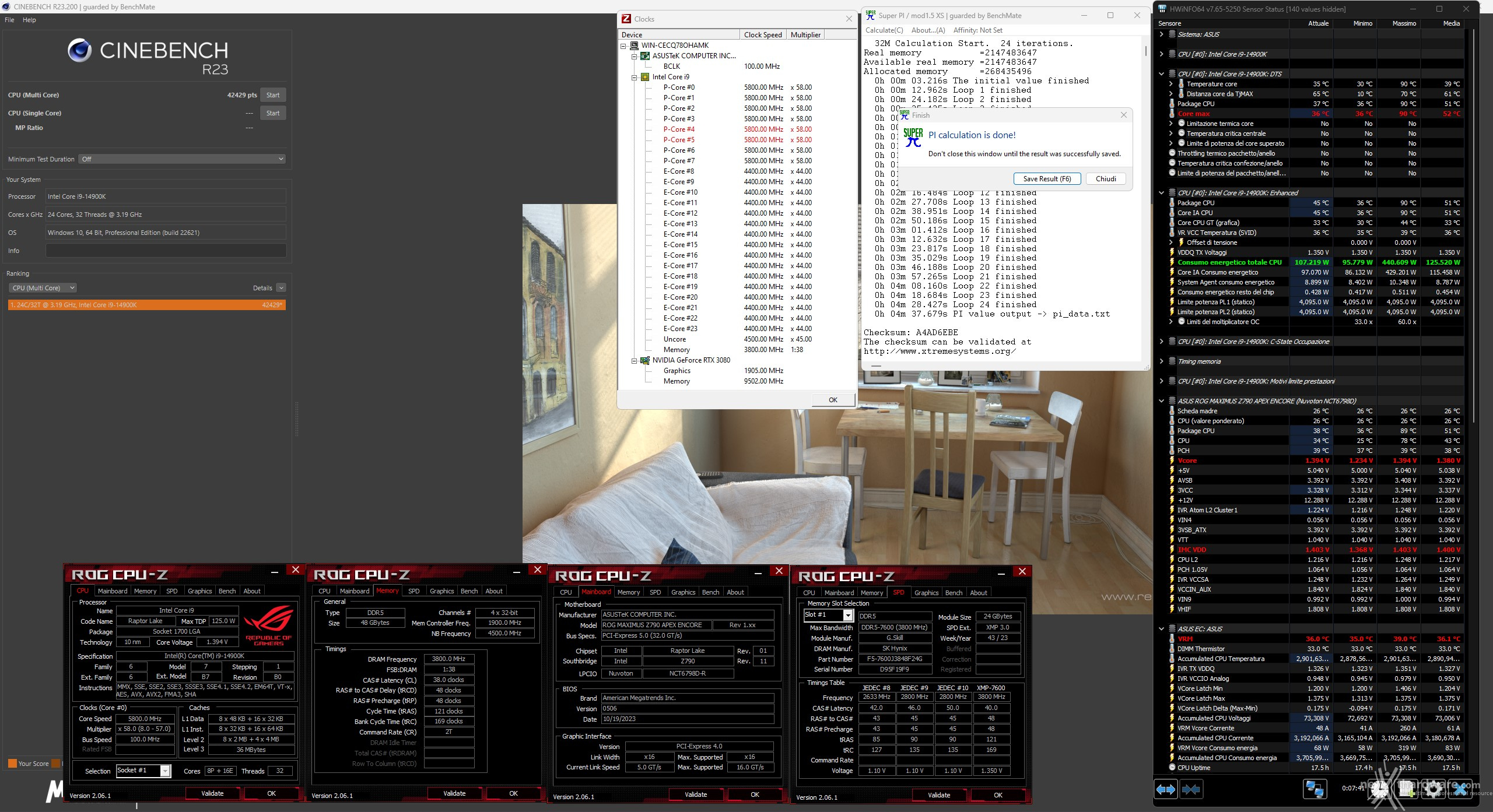Click HWiNFO clock reset icon
Image resolution: width=1493 pixels, height=812 pixels.
(x=1380, y=789)
